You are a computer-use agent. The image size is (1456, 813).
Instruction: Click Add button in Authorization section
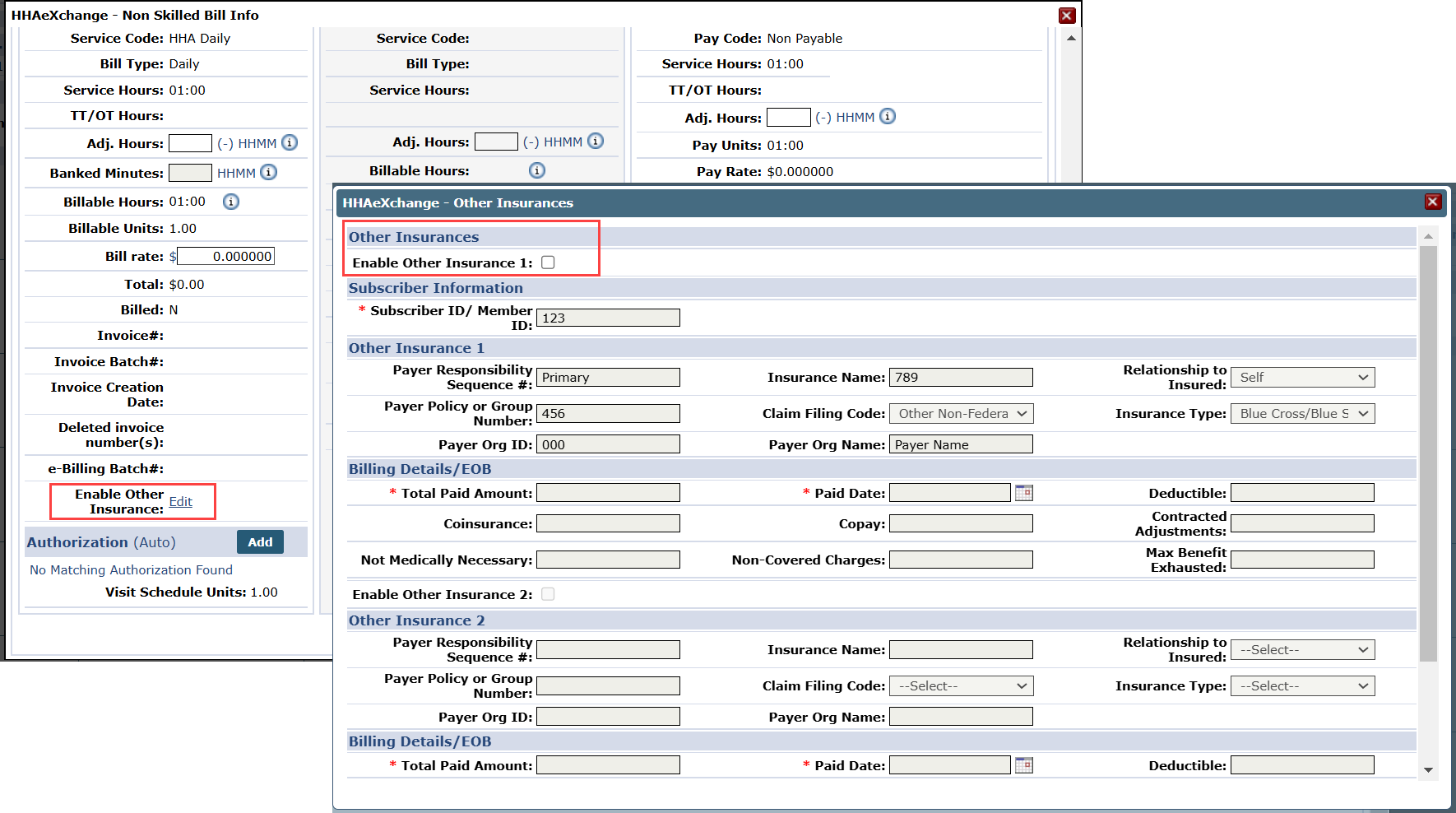click(260, 541)
